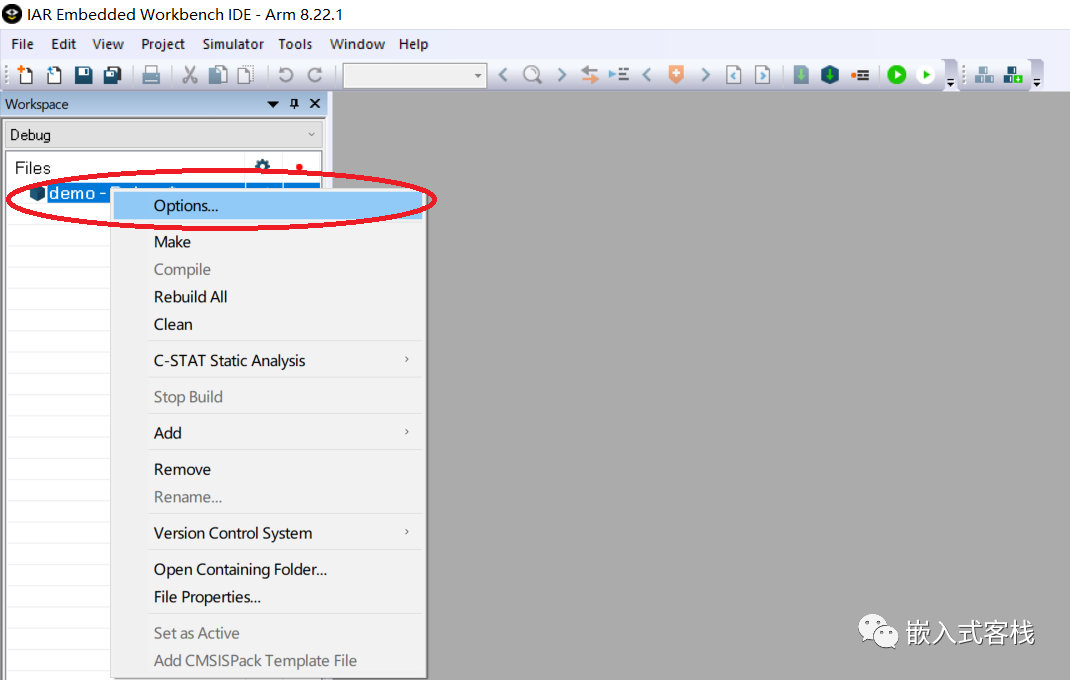
Task: Open the Edit menu
Action: click(x=63, y=44)
